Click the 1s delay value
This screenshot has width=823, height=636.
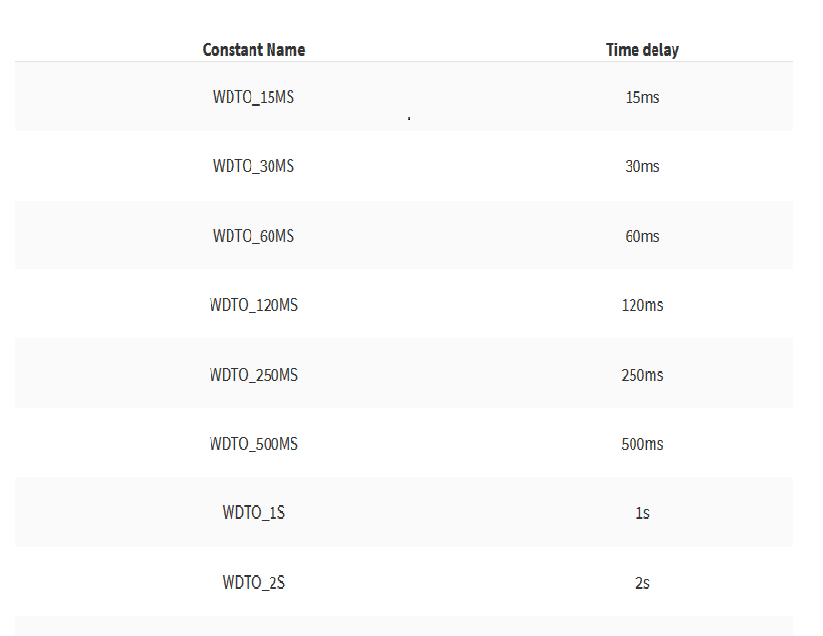pos(642,512)
